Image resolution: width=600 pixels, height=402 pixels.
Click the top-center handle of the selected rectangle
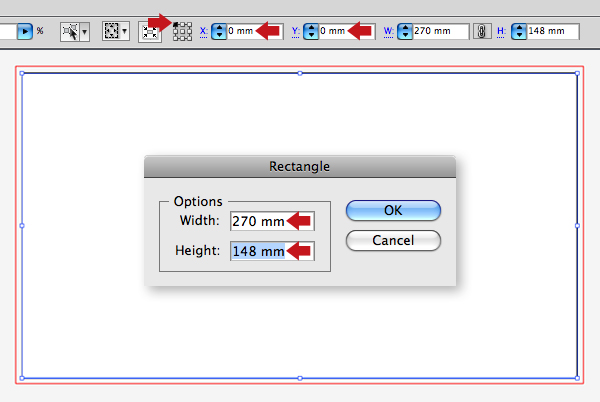tap(300, 73)
